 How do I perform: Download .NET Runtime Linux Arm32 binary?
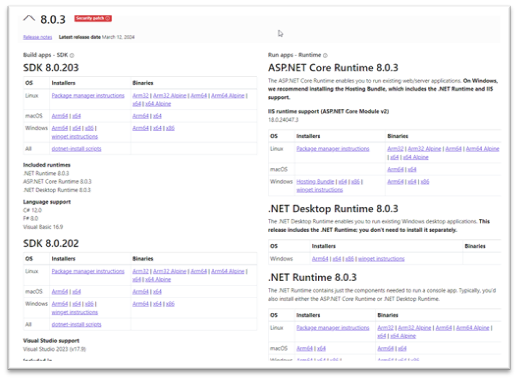click(x=386, y=328)
